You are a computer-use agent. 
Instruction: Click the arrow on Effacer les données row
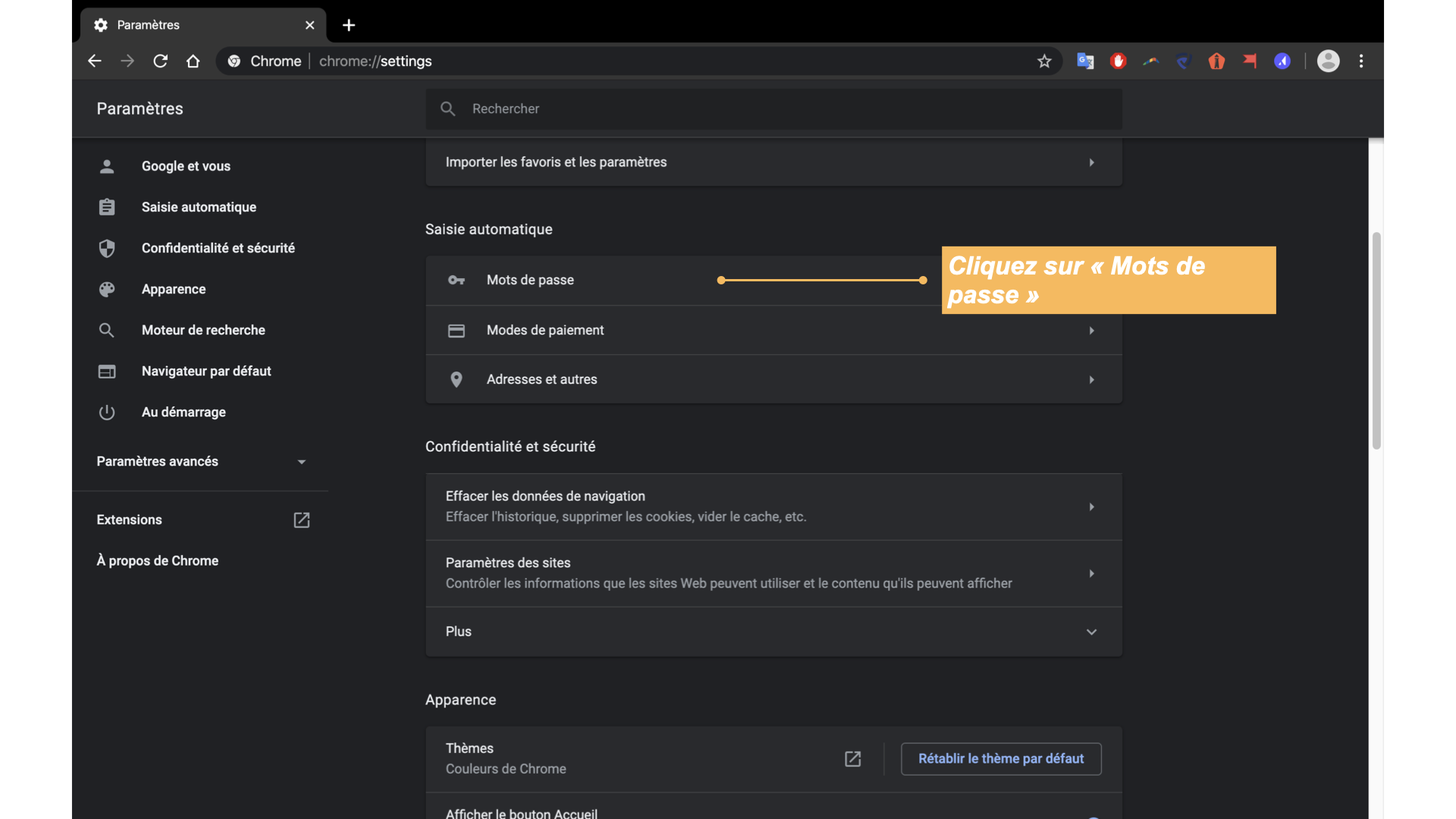pyautogui.click(x=1092, y=507)
